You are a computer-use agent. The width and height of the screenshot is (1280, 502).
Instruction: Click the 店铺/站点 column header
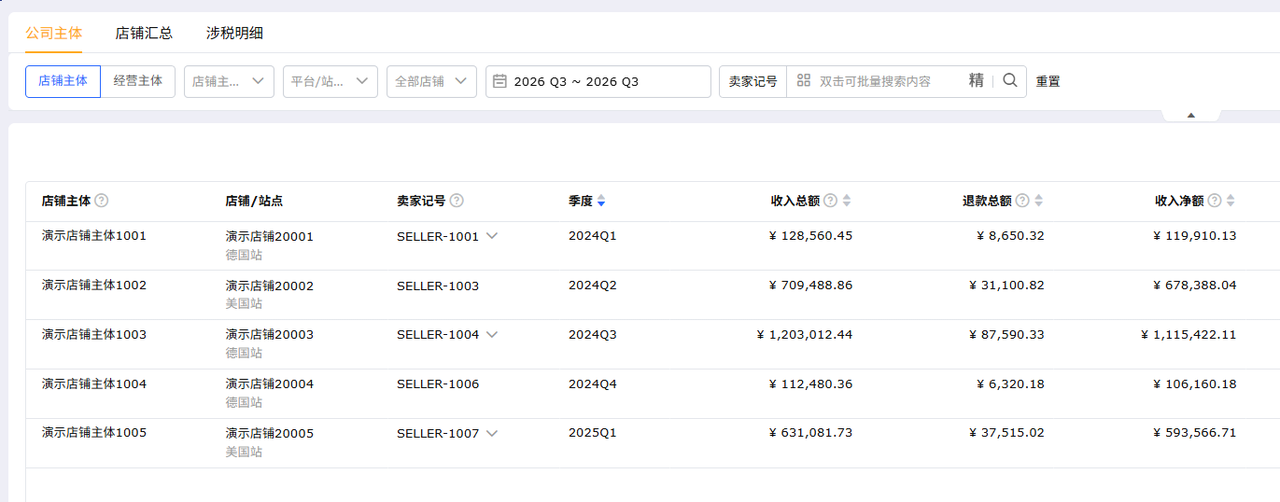click(x=254, y=201)
